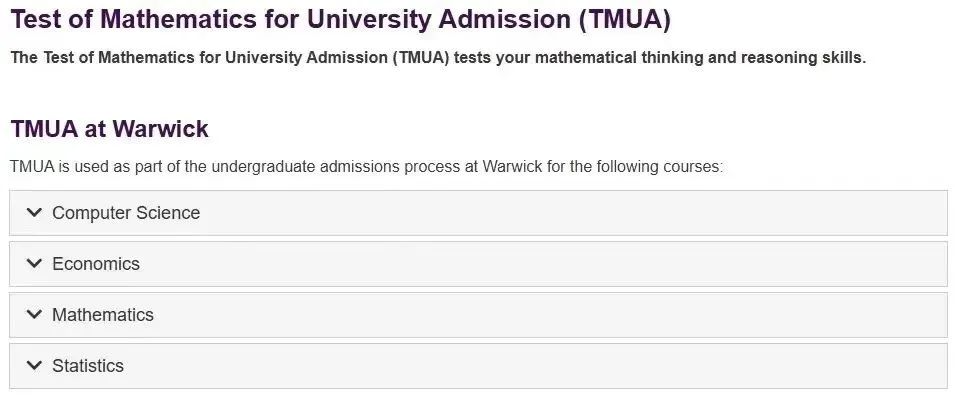Expand the Mathematics accordion section

pos(478,315)
